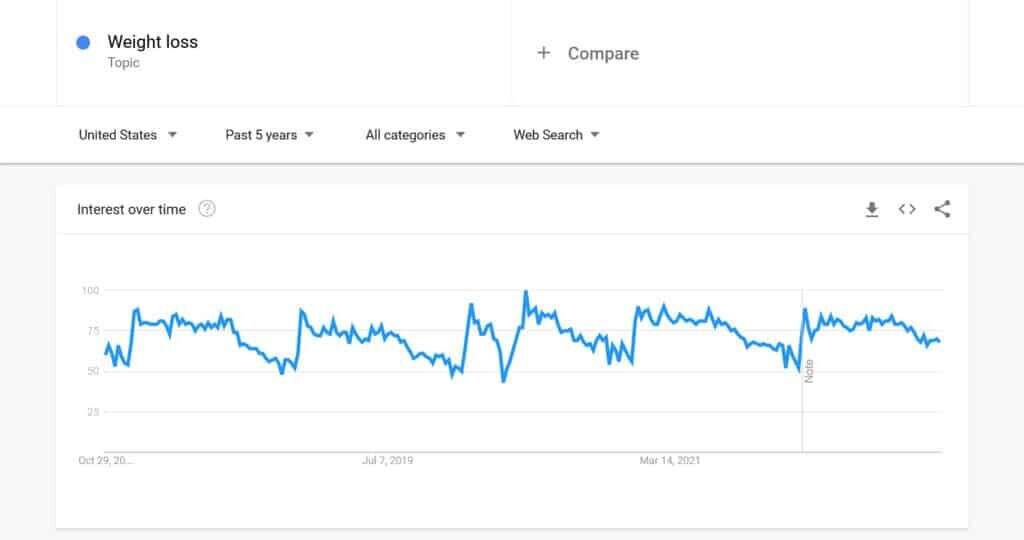This screenshot has height=540, width=1024.
Task: Click the Mar 14, 2021 date label
Action: (669, 461)
